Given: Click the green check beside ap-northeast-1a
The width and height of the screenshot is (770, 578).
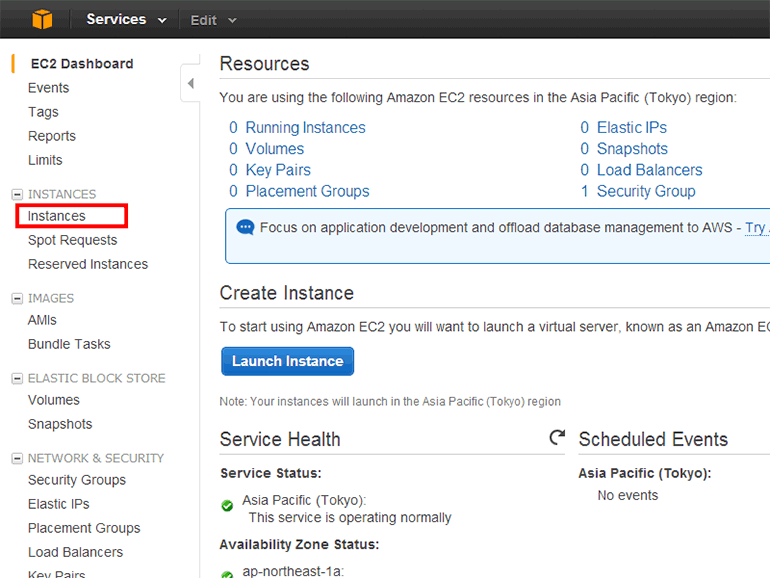Looking at the screenshot, I should pyautogui.click(x=228, y=573).
